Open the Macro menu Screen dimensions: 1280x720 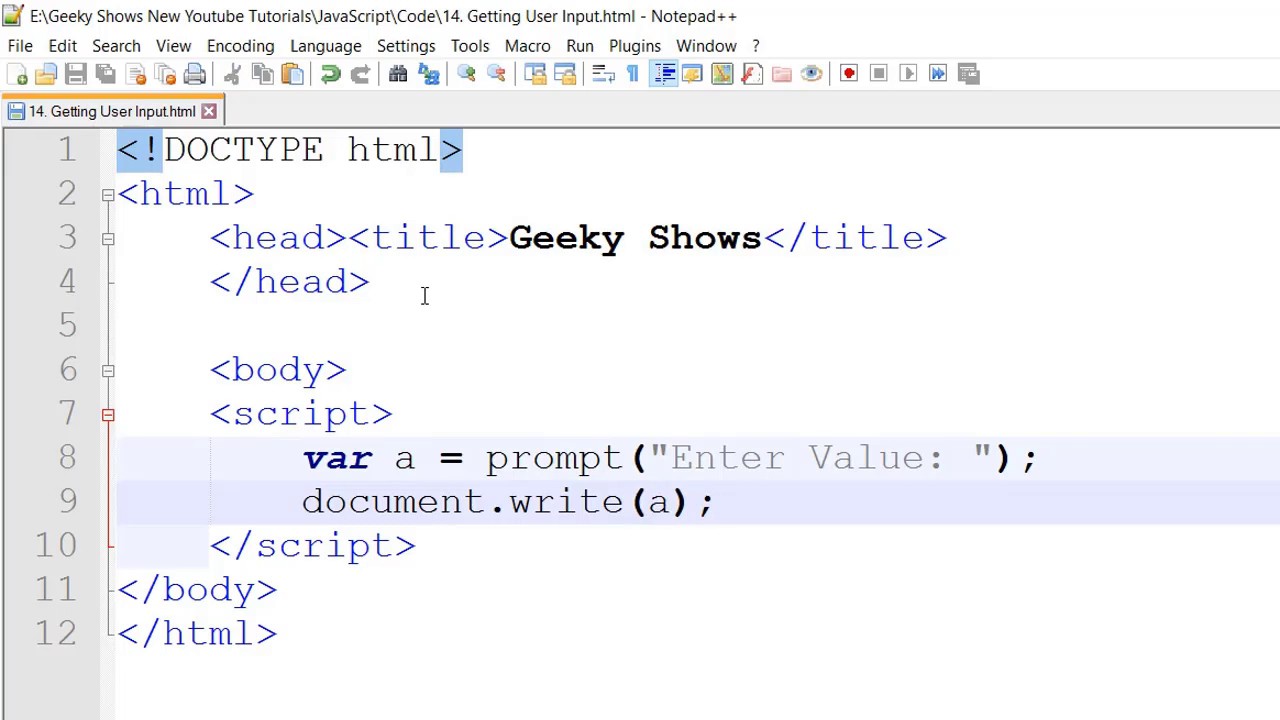coord(527,46)
